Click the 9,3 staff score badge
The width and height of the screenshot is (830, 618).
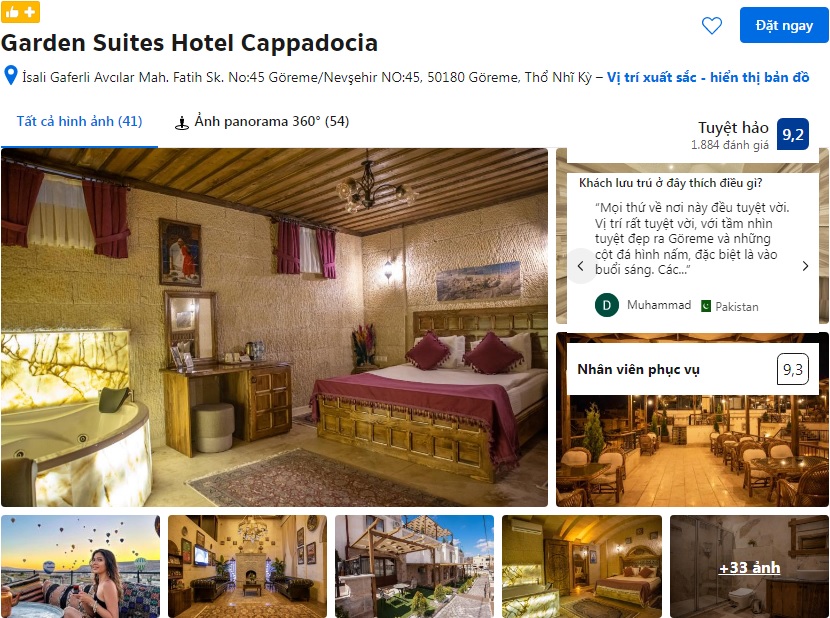(792, 369)
